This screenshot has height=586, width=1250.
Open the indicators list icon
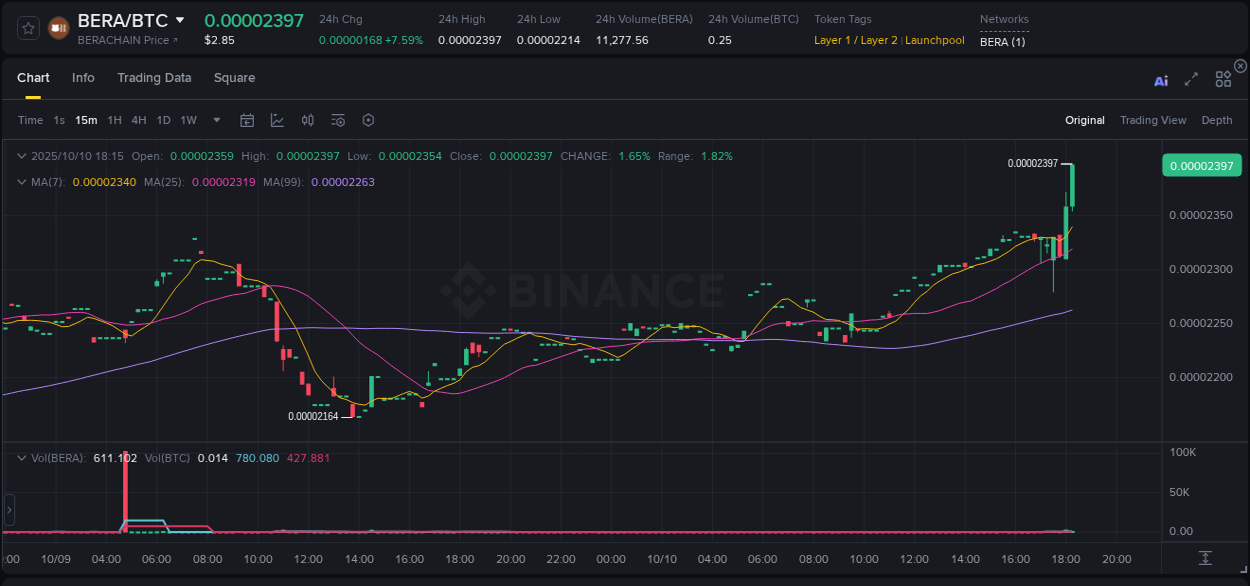click(x=337, y=120)
